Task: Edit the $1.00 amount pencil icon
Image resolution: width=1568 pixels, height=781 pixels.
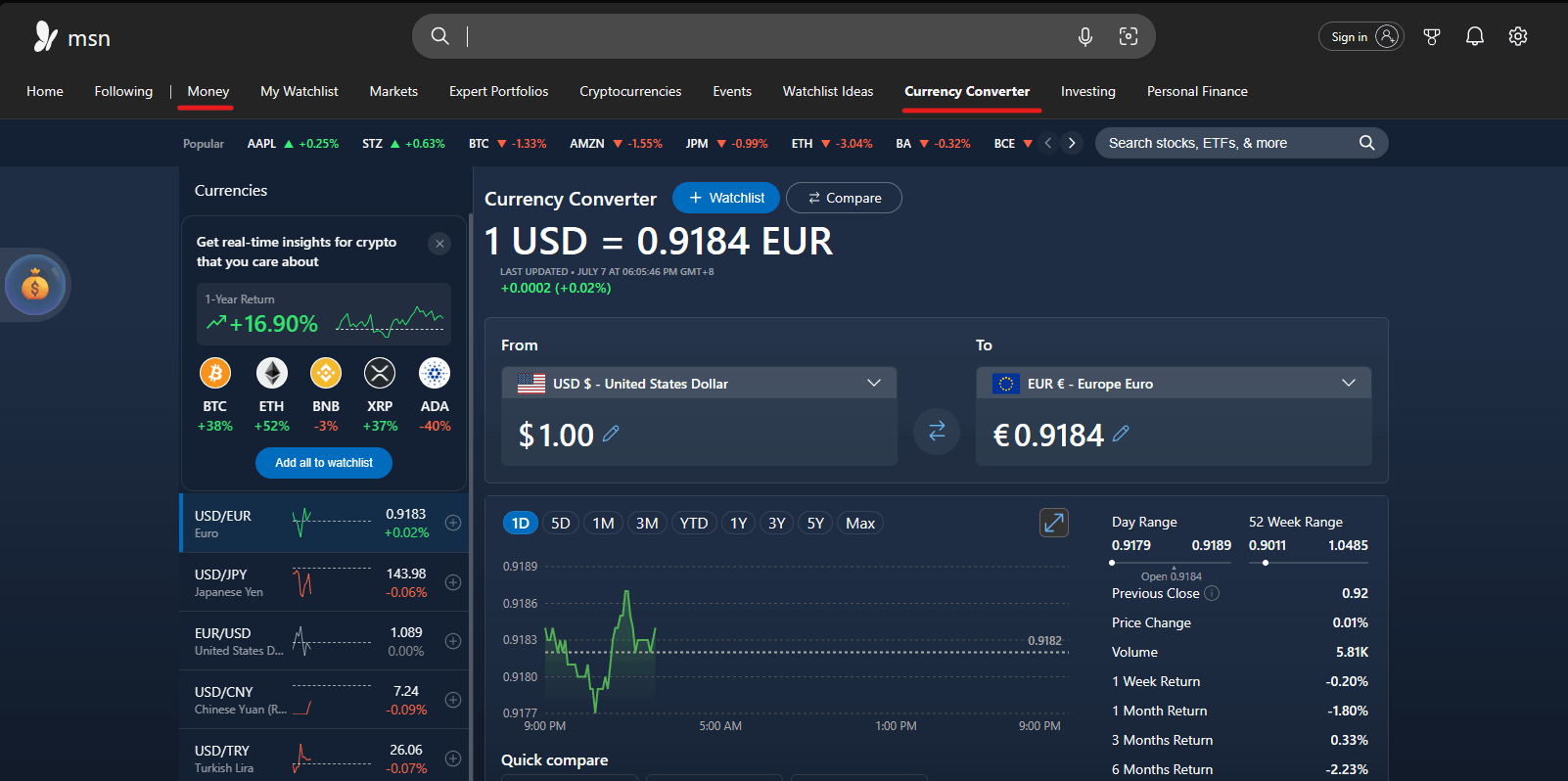Action: (611, 434)
